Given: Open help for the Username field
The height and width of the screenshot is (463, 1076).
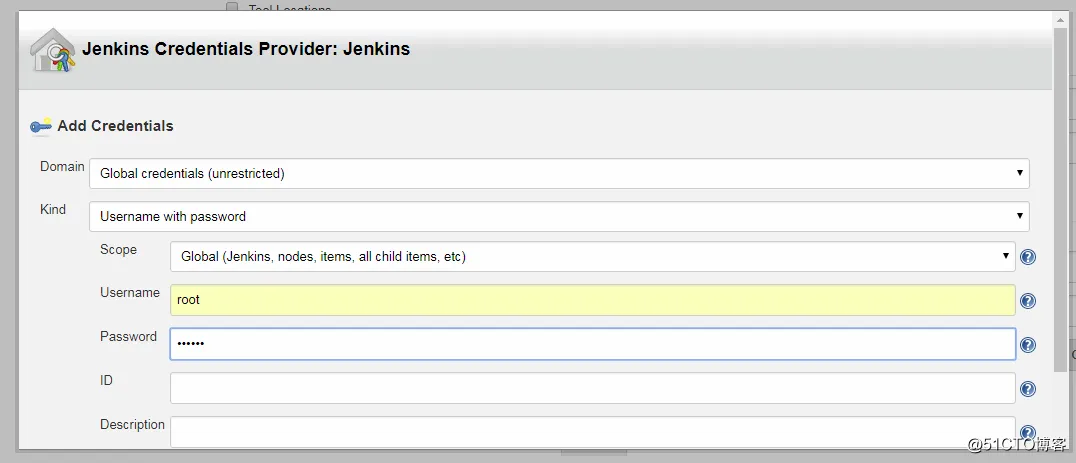Looking at the screenshot, I should click(x=1027, y=301).
